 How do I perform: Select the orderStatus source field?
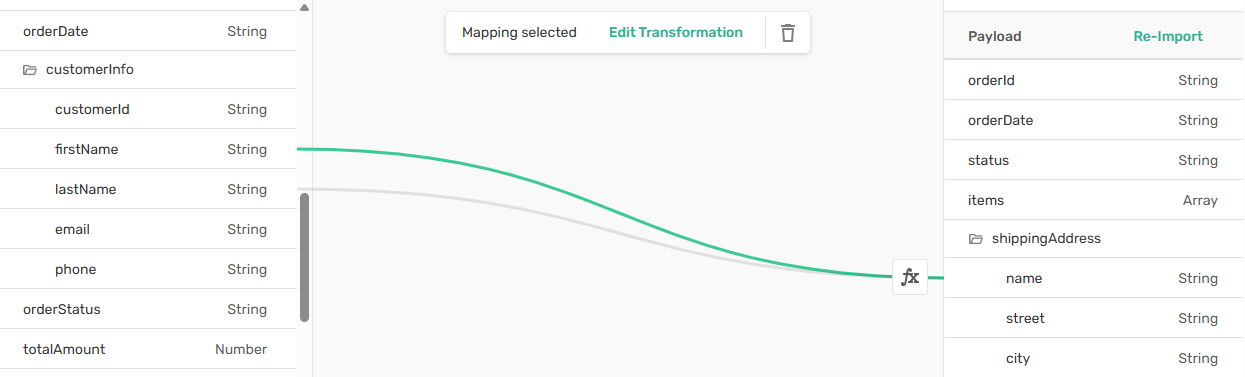149,309
